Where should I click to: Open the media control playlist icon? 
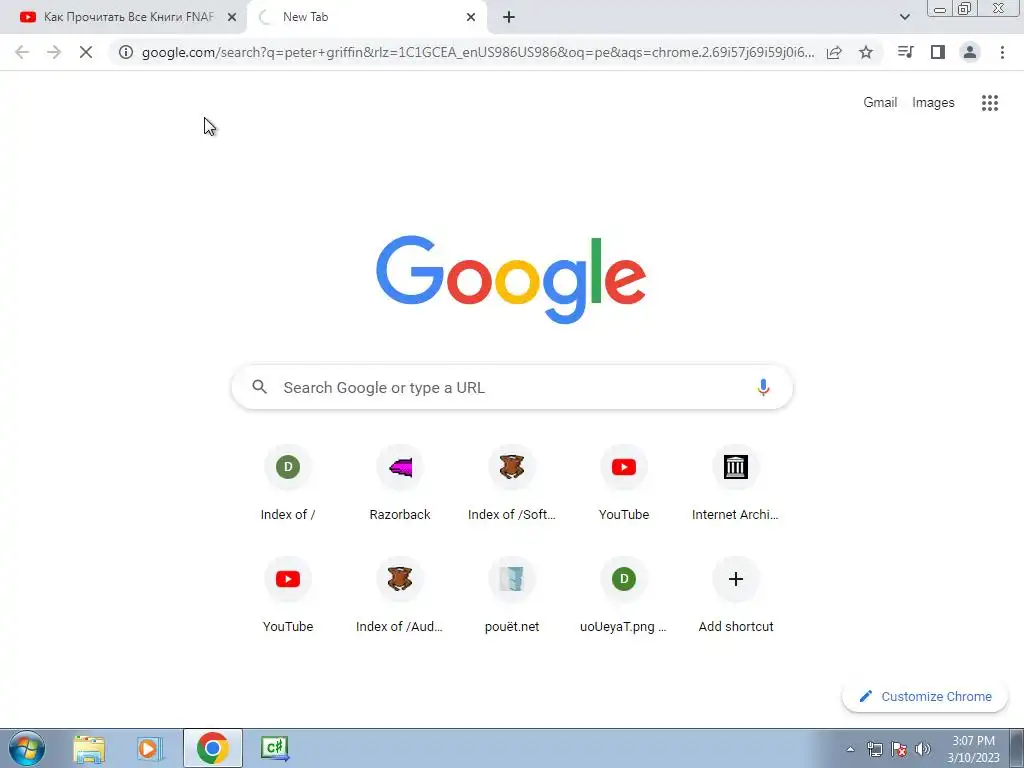tap(905, 52)
